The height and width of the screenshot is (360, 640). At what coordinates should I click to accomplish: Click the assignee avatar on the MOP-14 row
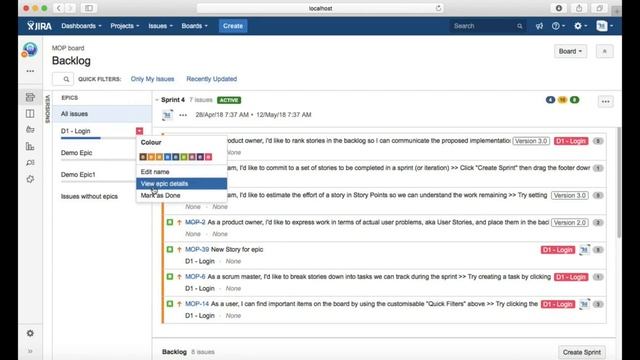click(584, 304)
